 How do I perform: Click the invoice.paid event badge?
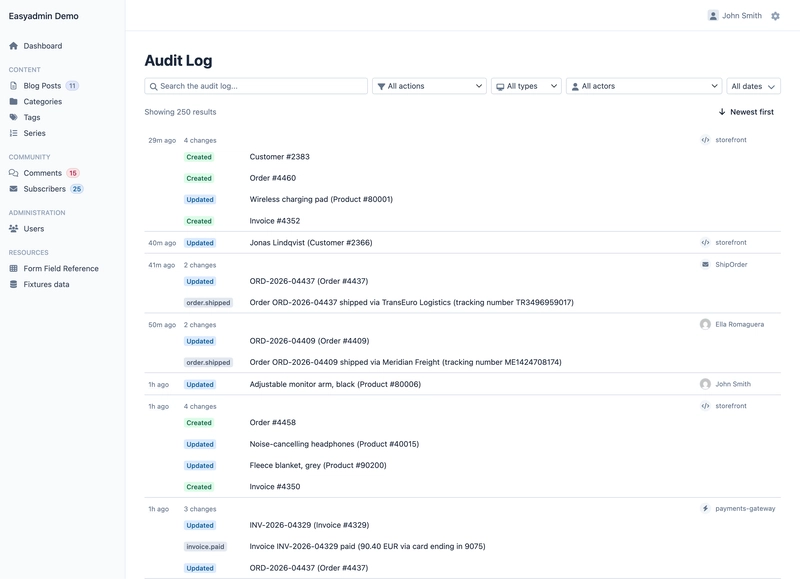[x=205, y=547]
